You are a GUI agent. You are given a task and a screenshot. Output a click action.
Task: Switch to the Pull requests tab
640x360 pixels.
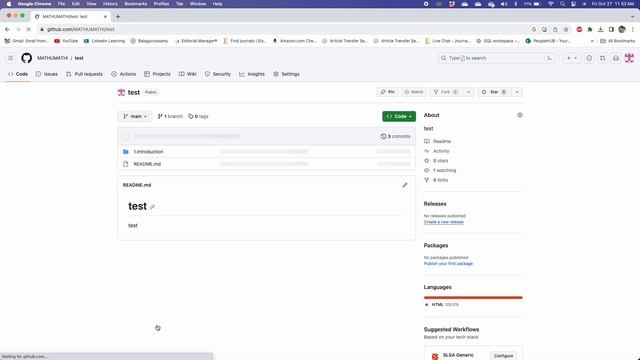(x=84, y=74)
